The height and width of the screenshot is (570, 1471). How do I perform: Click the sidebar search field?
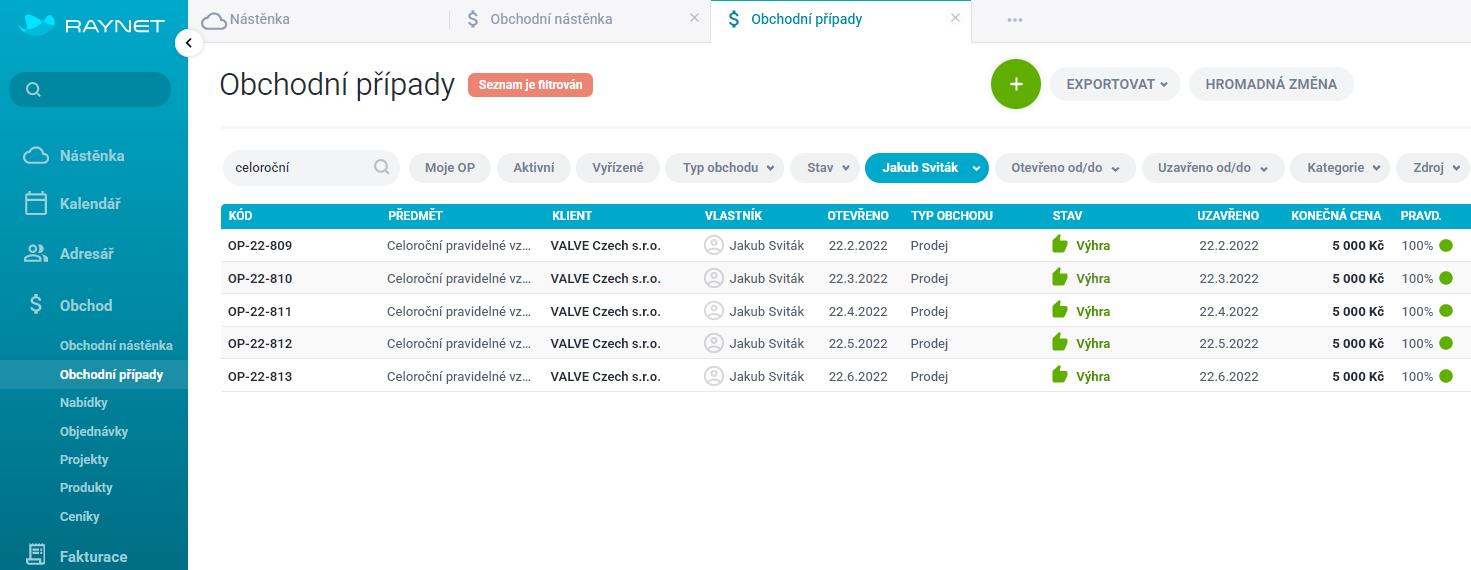click(x=90, y=89)
